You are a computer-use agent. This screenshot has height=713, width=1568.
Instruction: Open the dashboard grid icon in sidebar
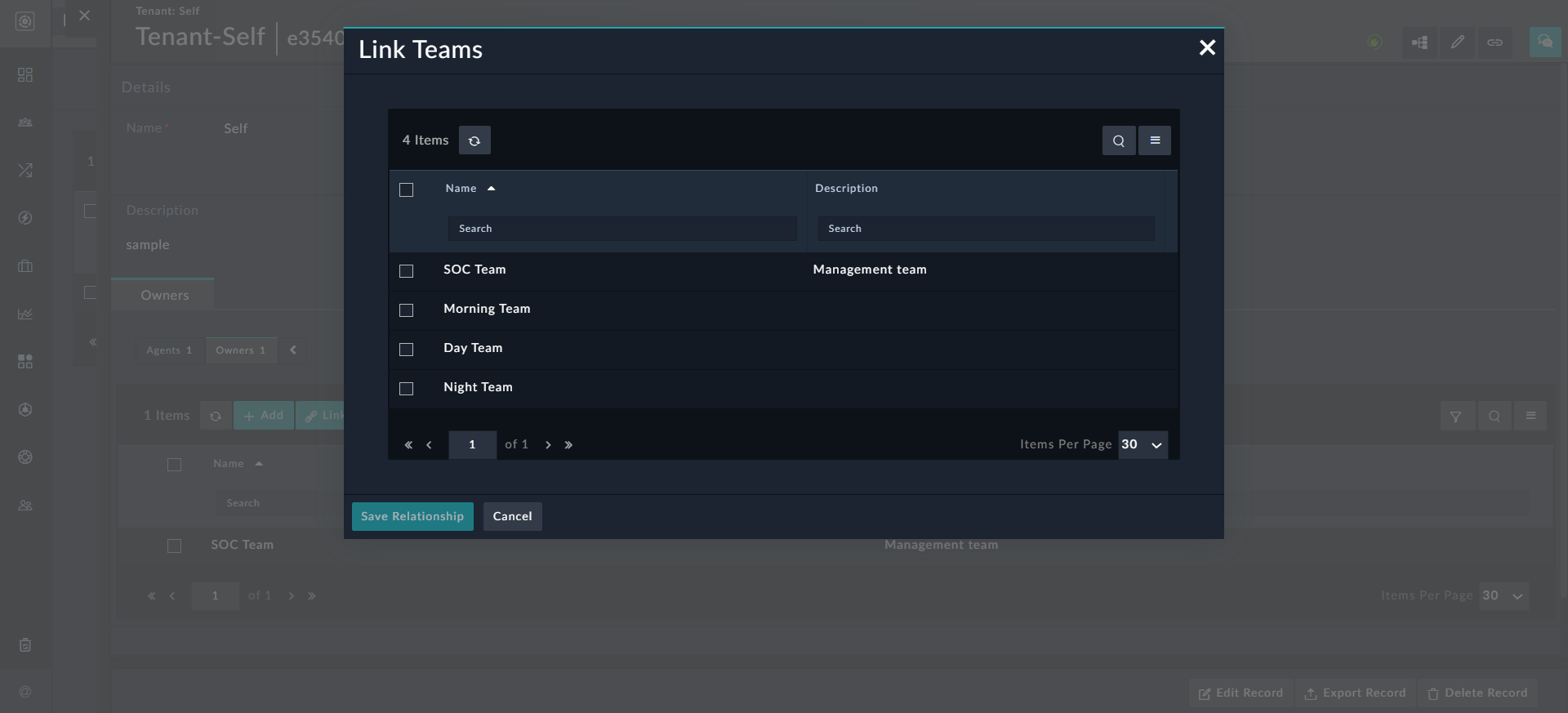pyautogui.click(x=25, y=75)
